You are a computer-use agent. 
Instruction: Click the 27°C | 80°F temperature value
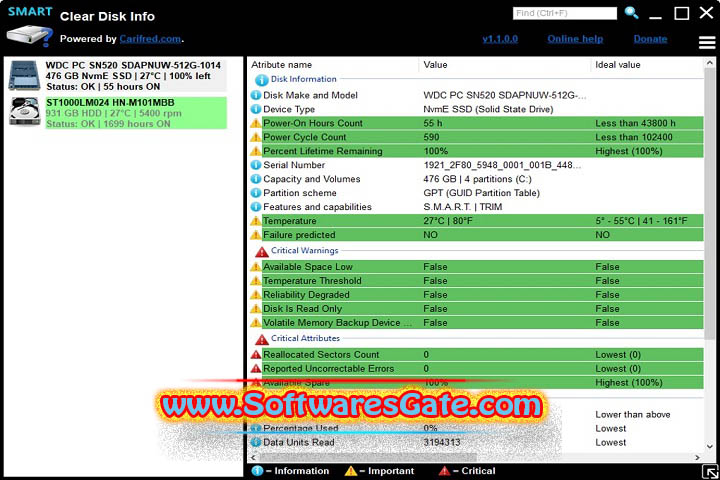click(448, 221)
